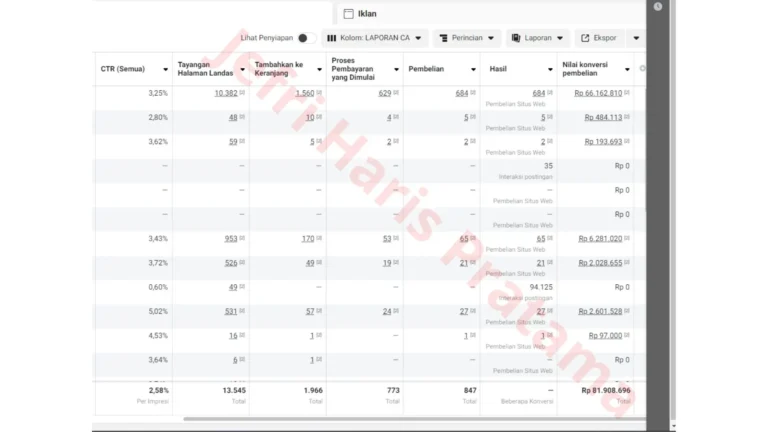Click the clock icon in top-right corner

point(658,7)
